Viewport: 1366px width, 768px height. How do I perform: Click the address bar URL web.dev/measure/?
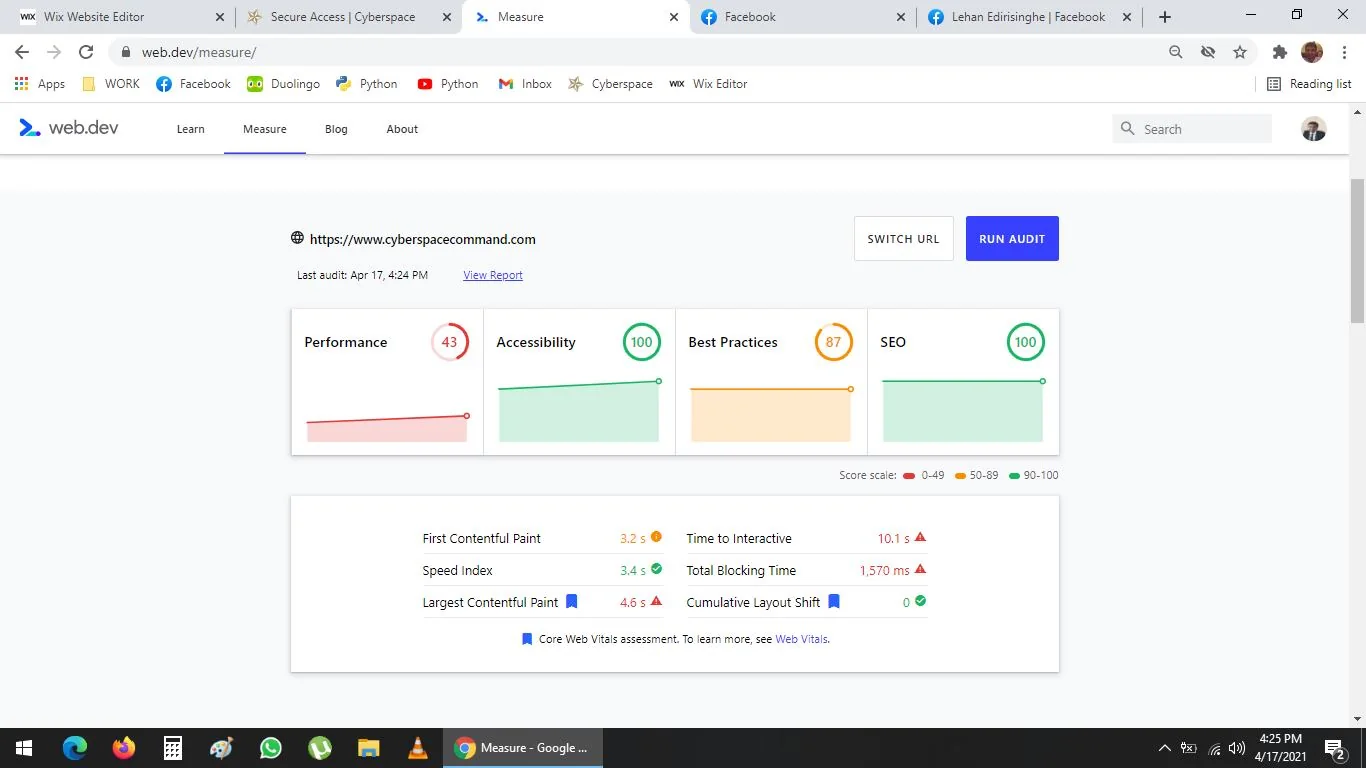tap(198, 52)
